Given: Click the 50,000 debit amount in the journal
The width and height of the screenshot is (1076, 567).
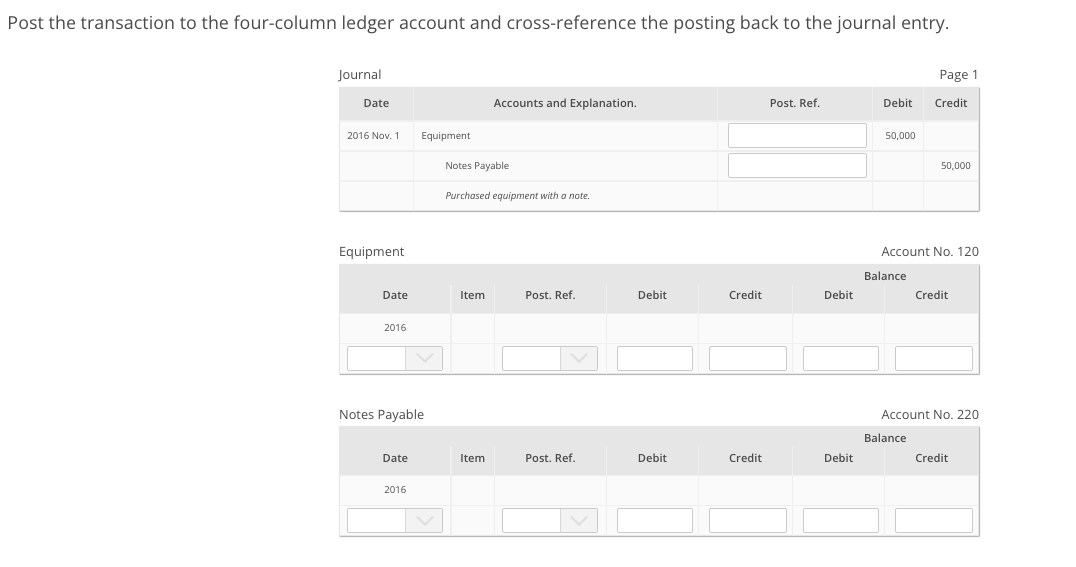Looking at the screenshot, I should [x=900, y=136].
